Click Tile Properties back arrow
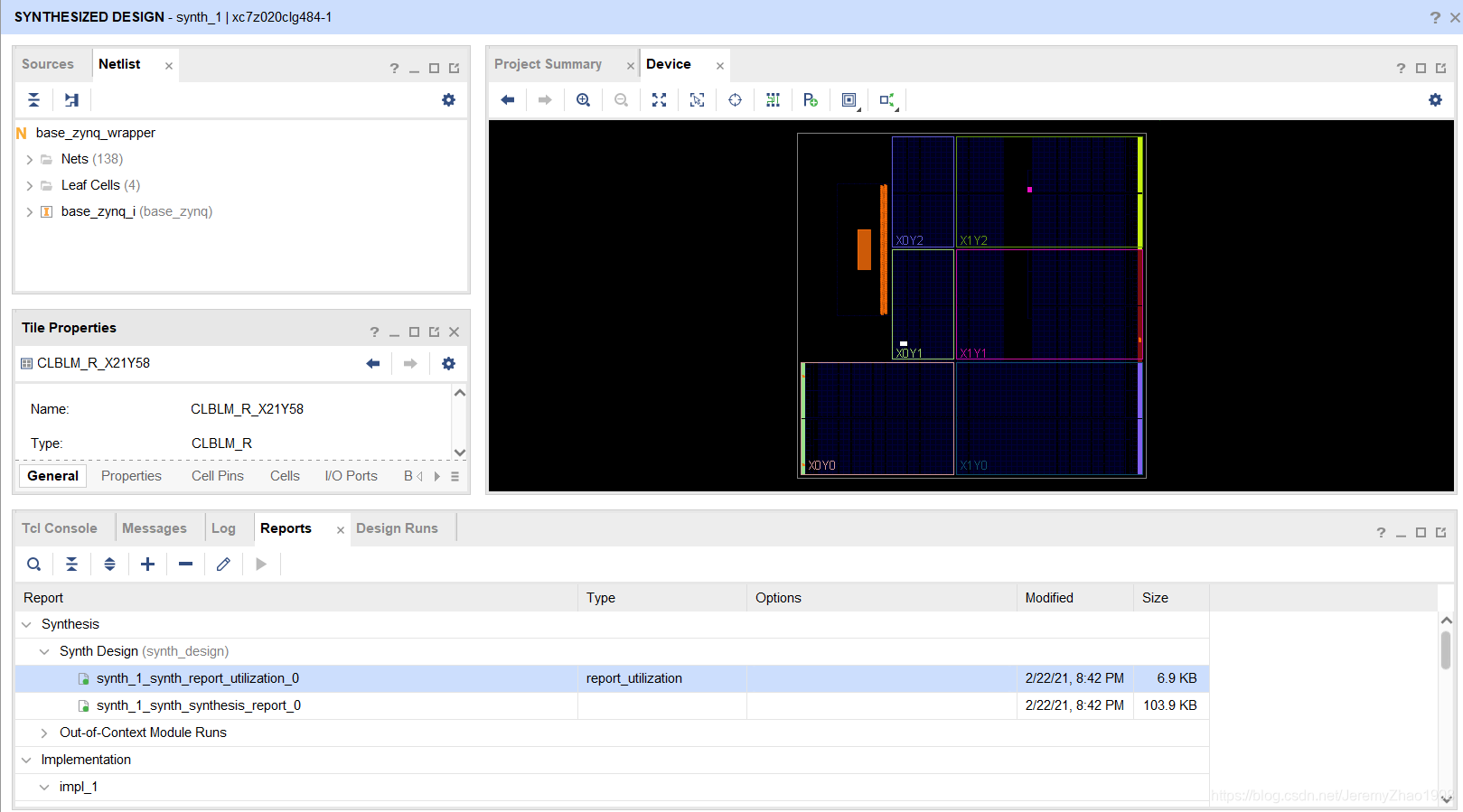 click(x=373, y=363)
